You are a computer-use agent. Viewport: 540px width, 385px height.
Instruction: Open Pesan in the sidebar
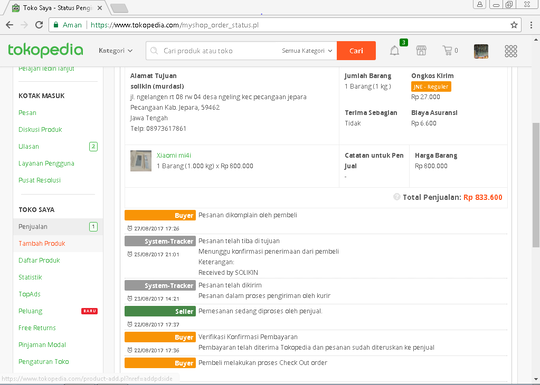27,113
